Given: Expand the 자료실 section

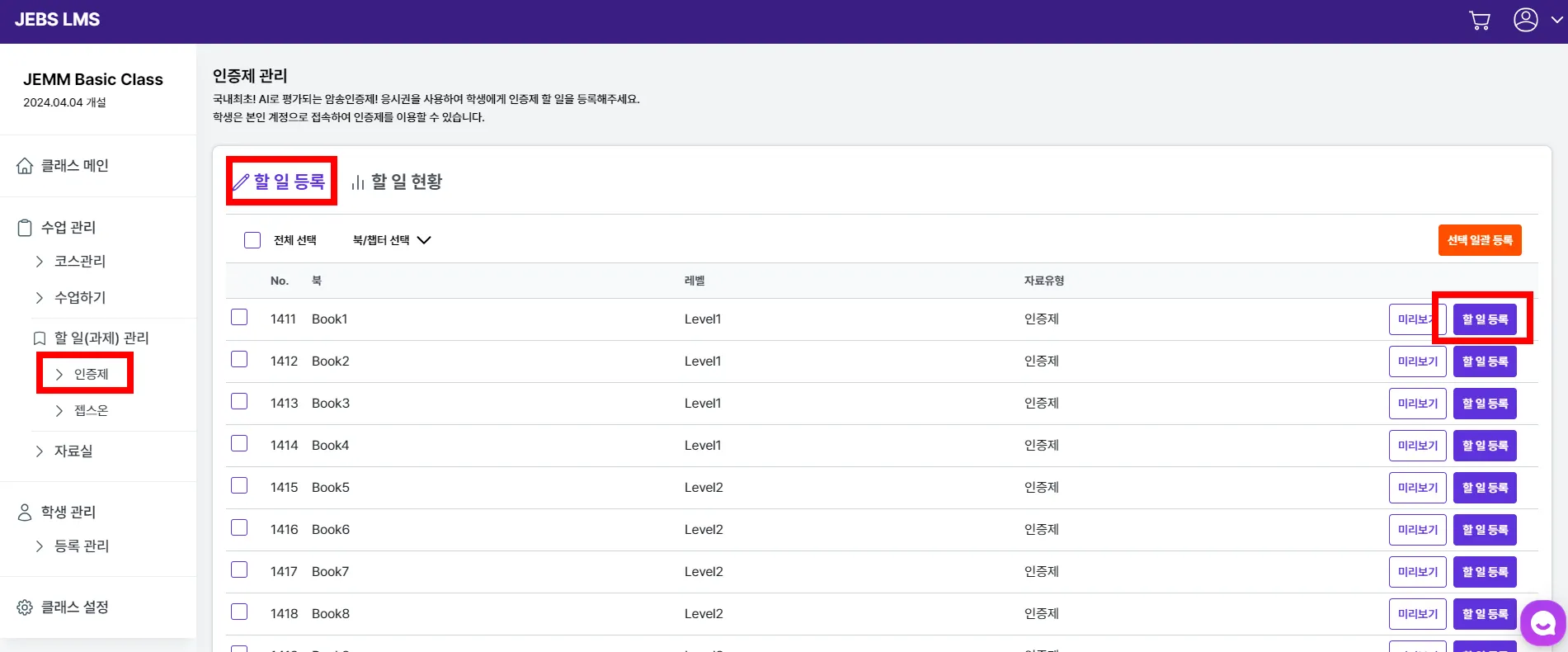Looking at the screenshot, I should (x=73, y=451).
